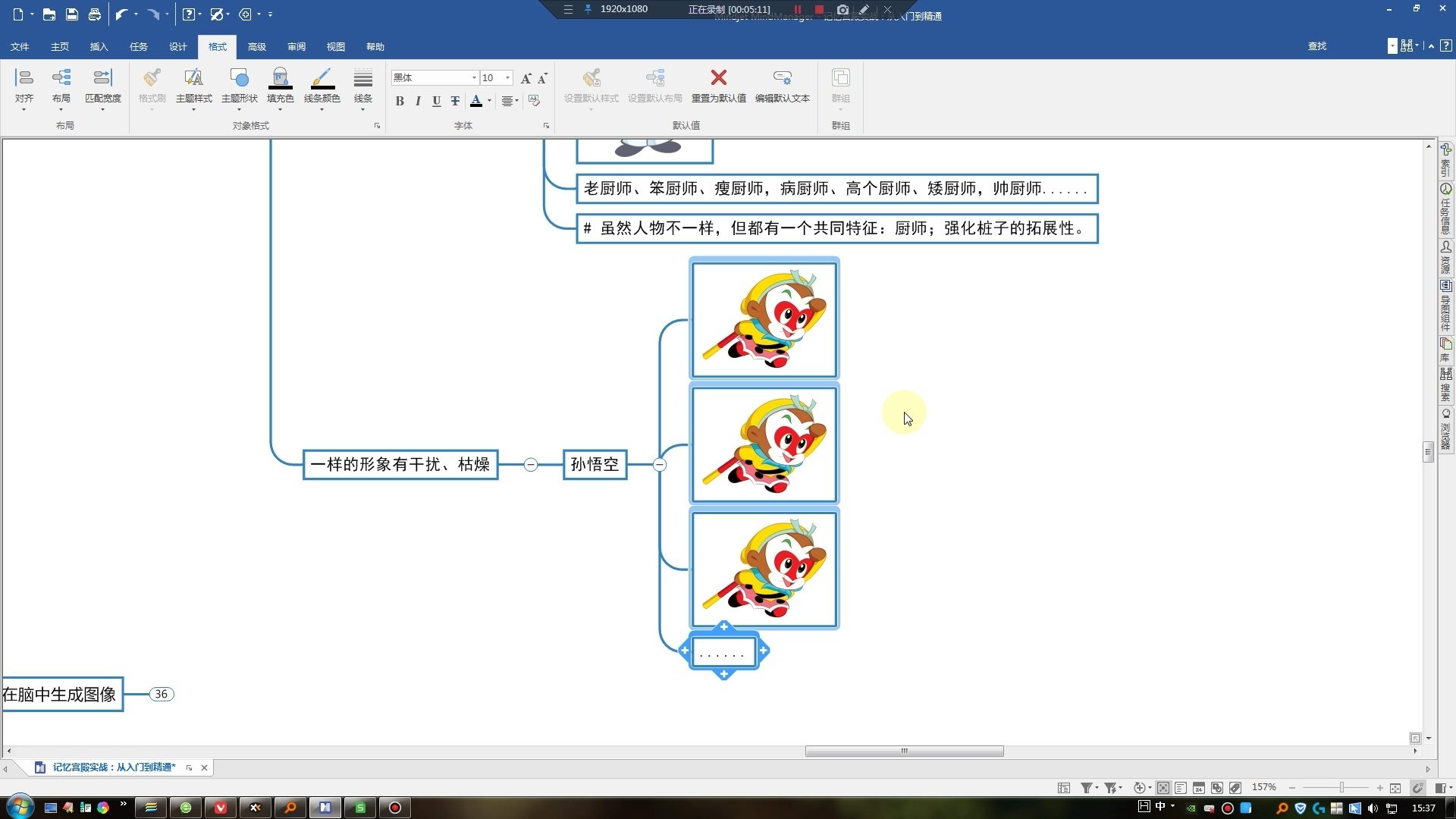Open the 黑体 font name dropdown

coord(474,78)
